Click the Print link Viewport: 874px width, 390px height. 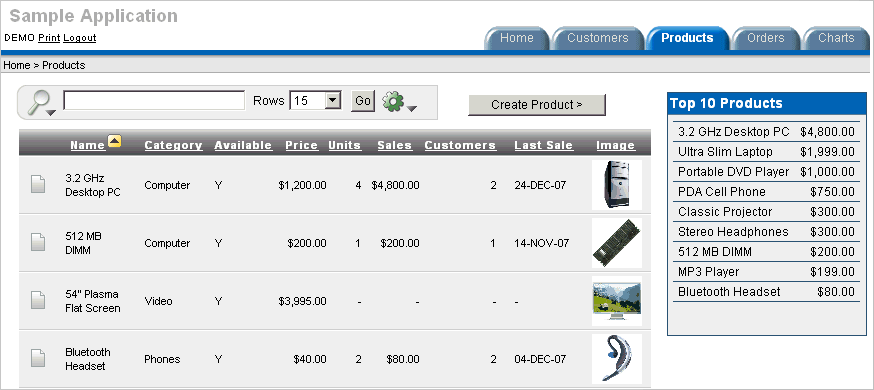point(49,38)
